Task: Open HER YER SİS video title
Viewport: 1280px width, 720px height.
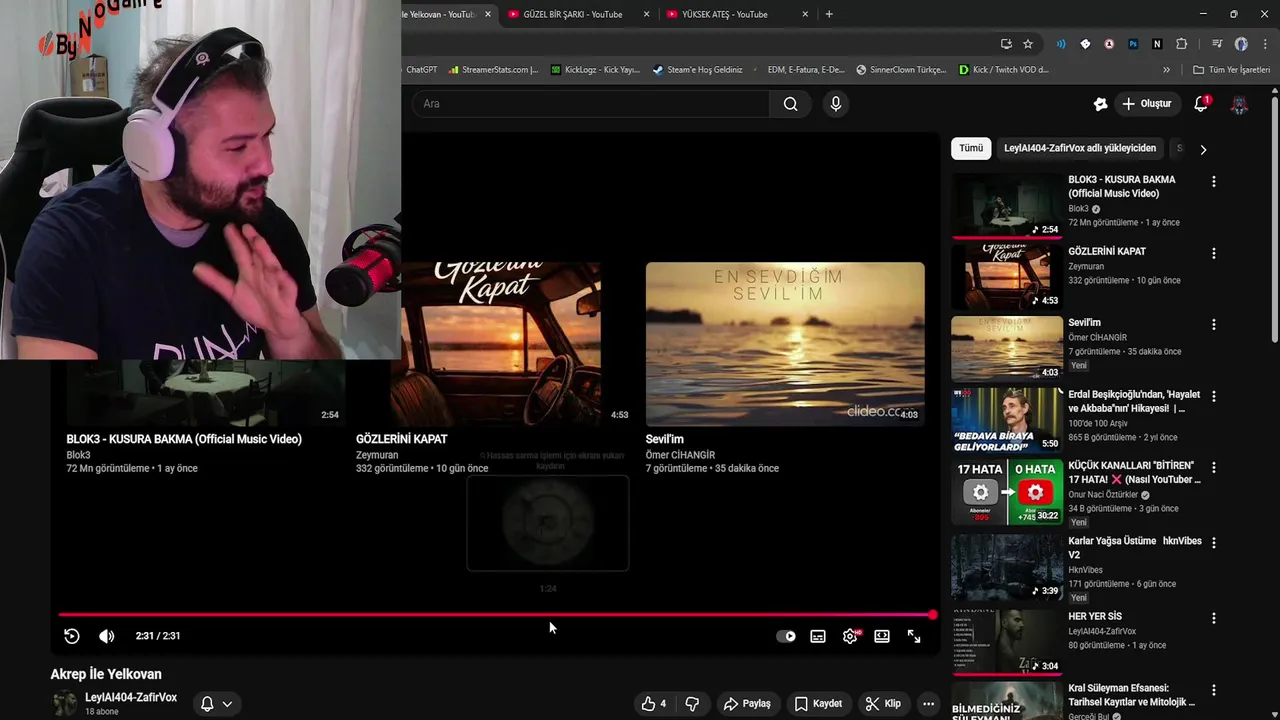Action: coord(1095,616)
